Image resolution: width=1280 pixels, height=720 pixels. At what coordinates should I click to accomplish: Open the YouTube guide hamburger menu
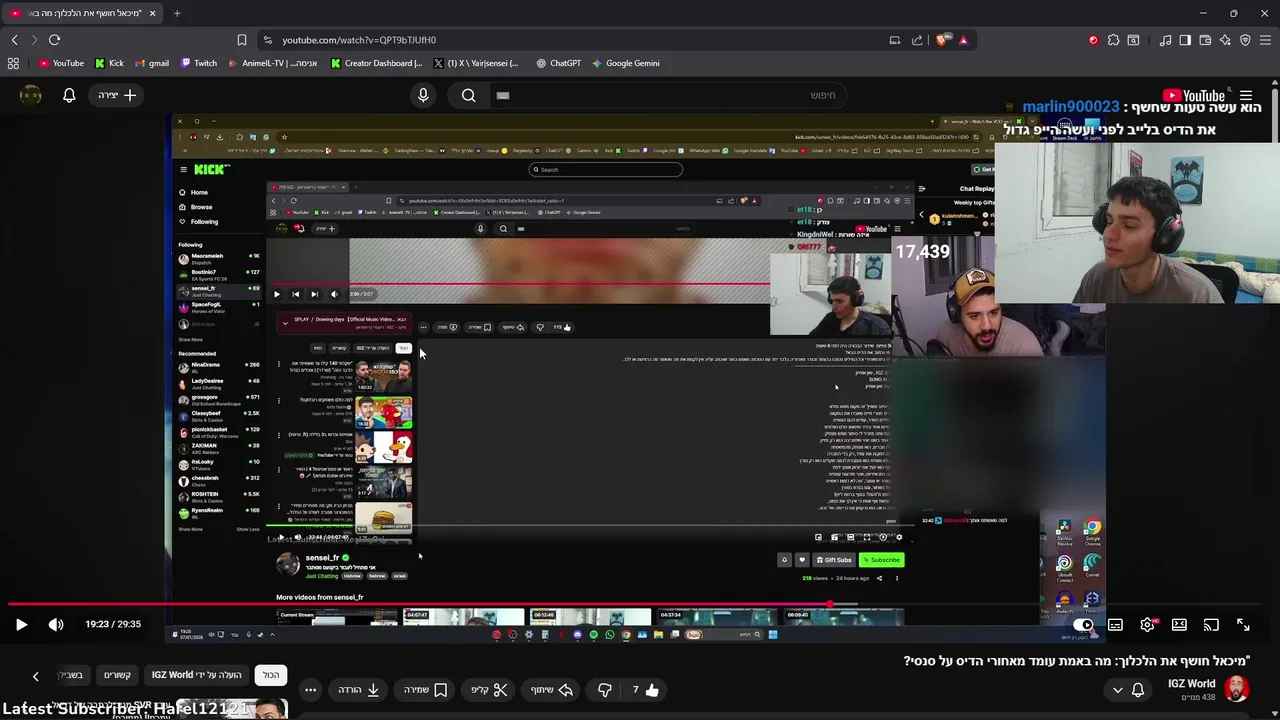[1246, 96]
